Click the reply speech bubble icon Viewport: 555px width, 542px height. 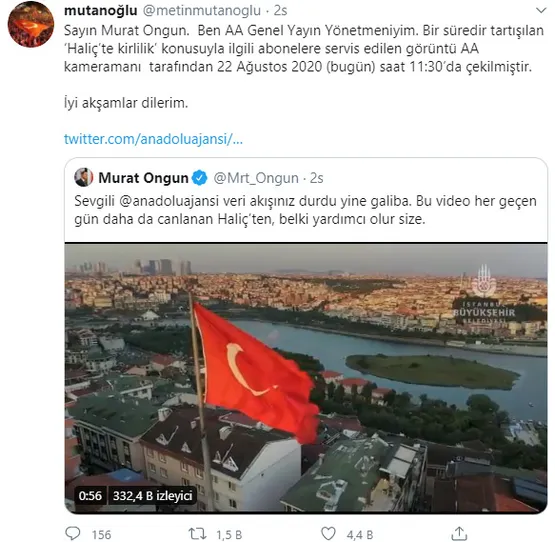pyautogui.click(x=73, y=533)
